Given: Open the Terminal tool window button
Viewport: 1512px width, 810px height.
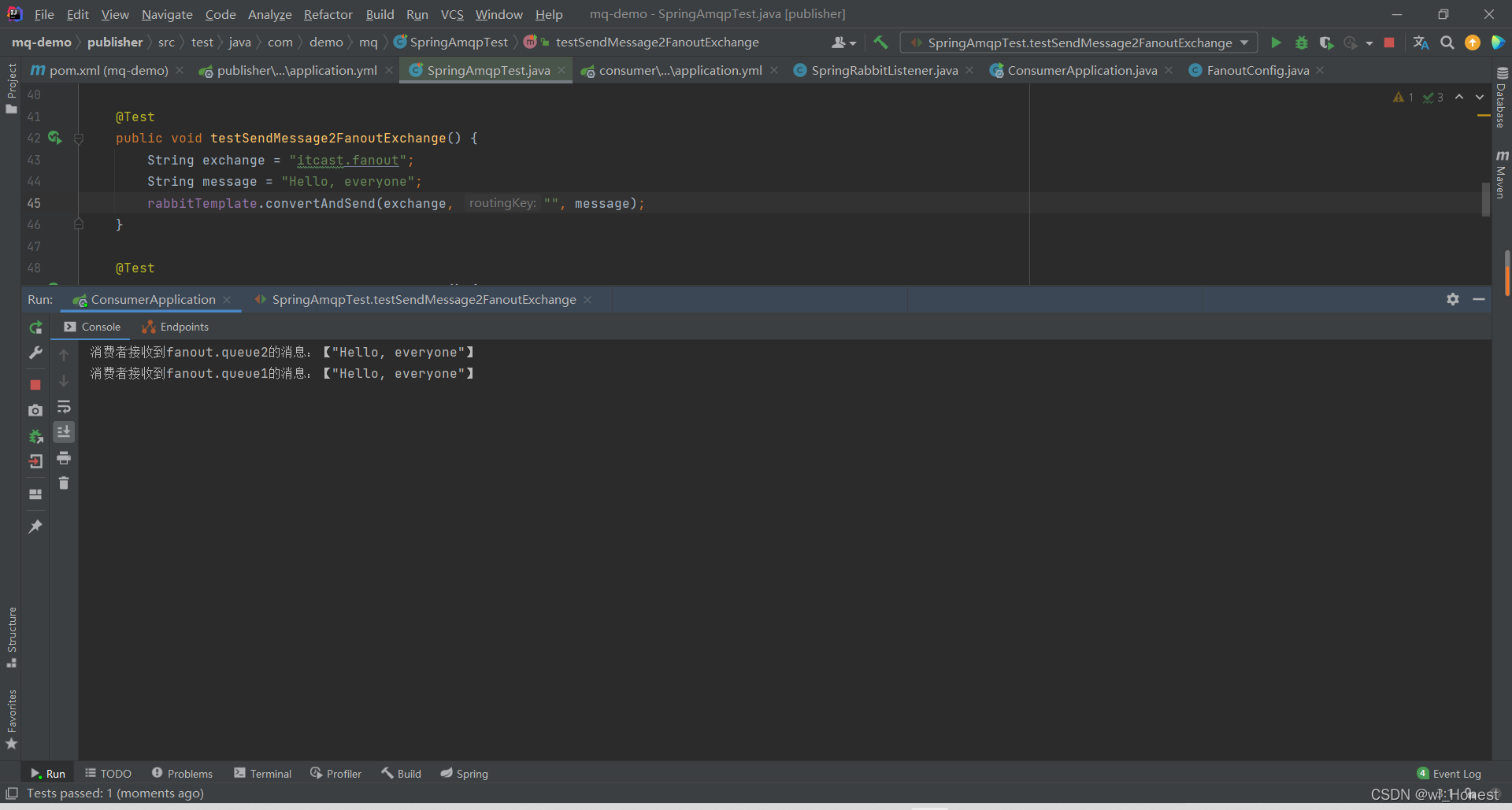Looking at the screenshot, I should click(263, 774).
